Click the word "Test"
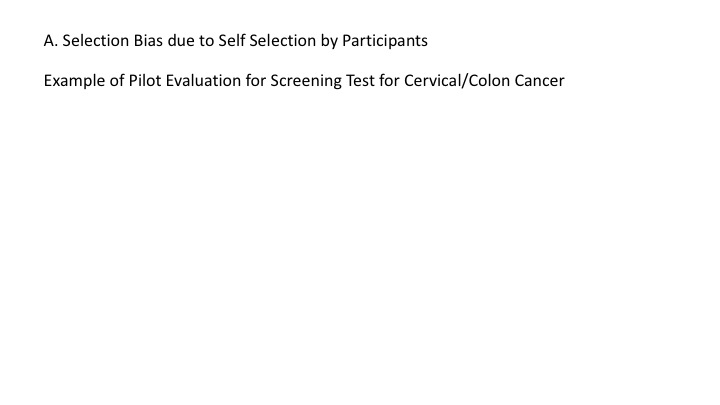720x405 pixels. pos(360,81)
